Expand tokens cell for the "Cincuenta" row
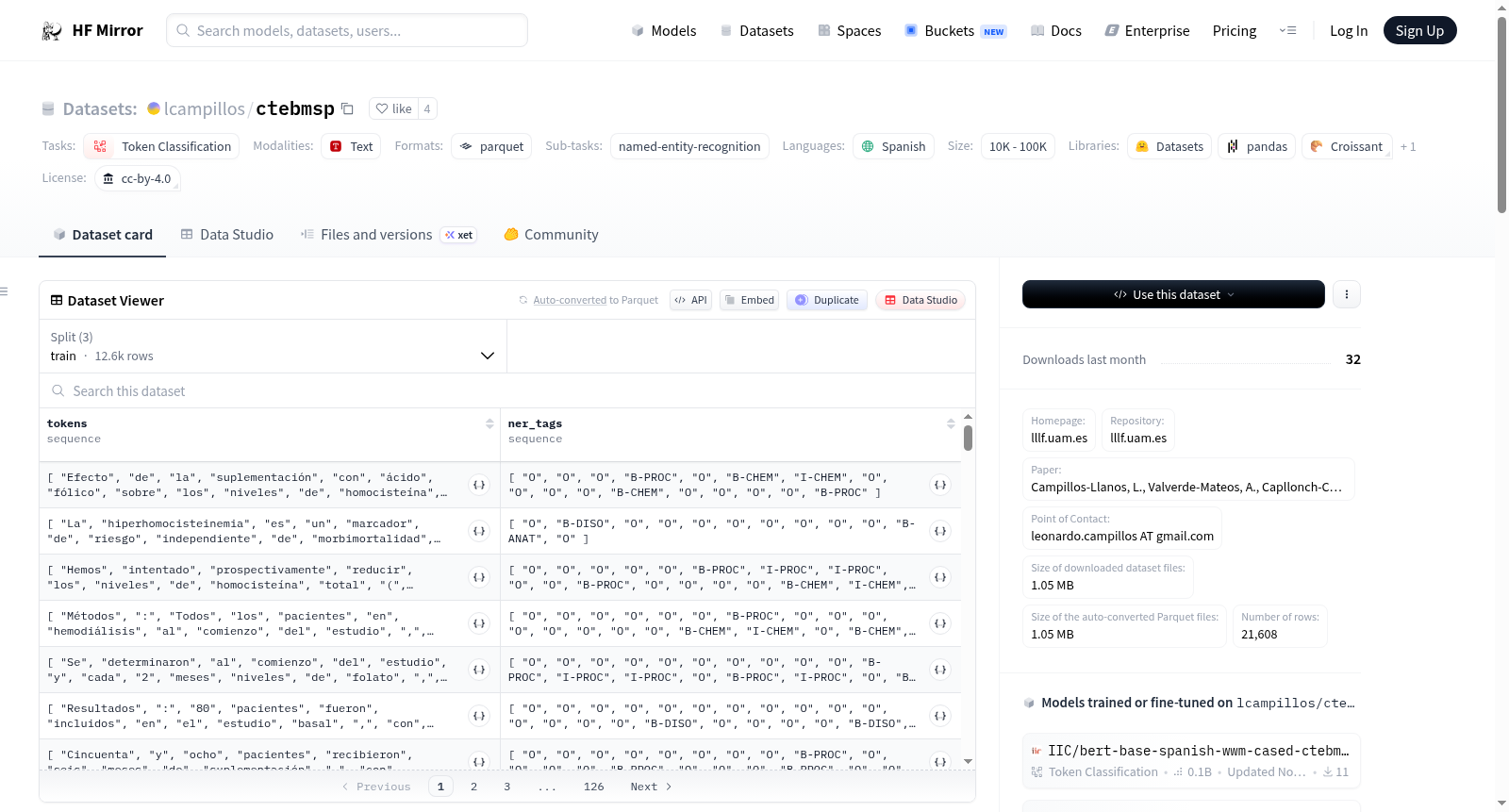The image size is (1509, 812). pos(479,761)
